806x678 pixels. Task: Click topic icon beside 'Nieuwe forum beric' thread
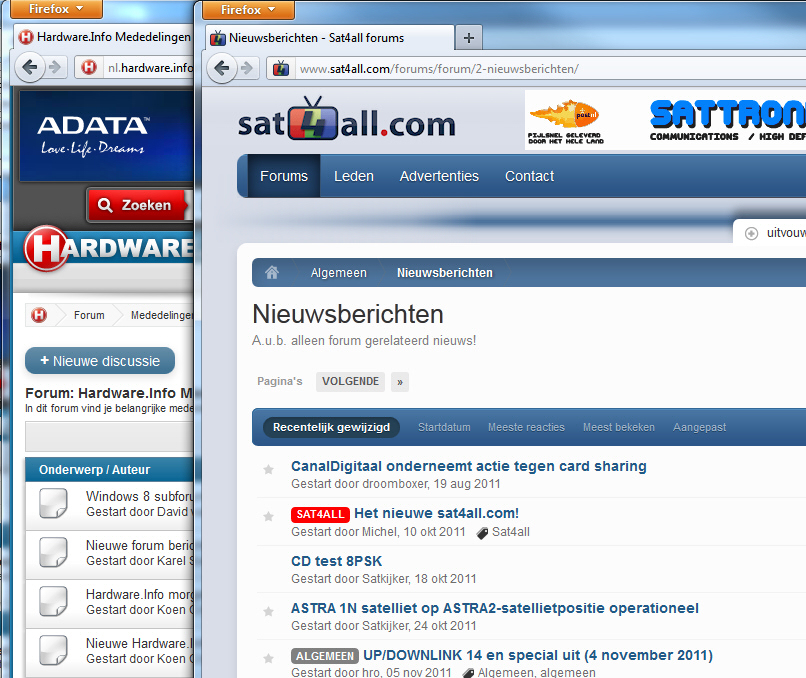(53, 552)
